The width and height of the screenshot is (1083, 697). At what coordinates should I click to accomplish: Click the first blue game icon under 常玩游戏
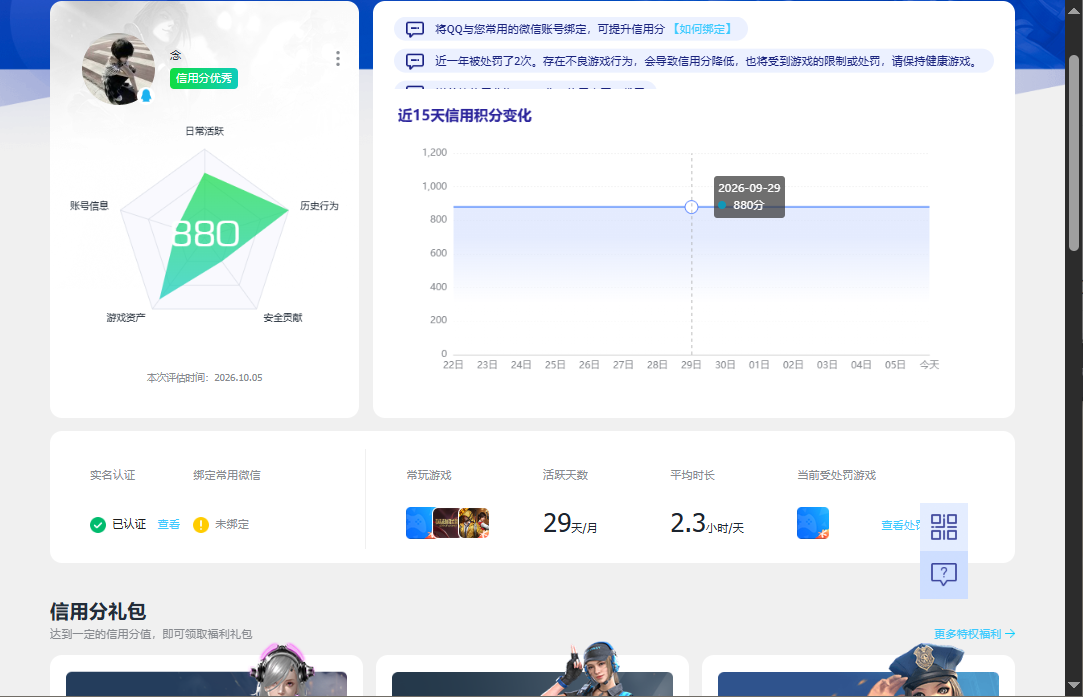tap(418, 523)
